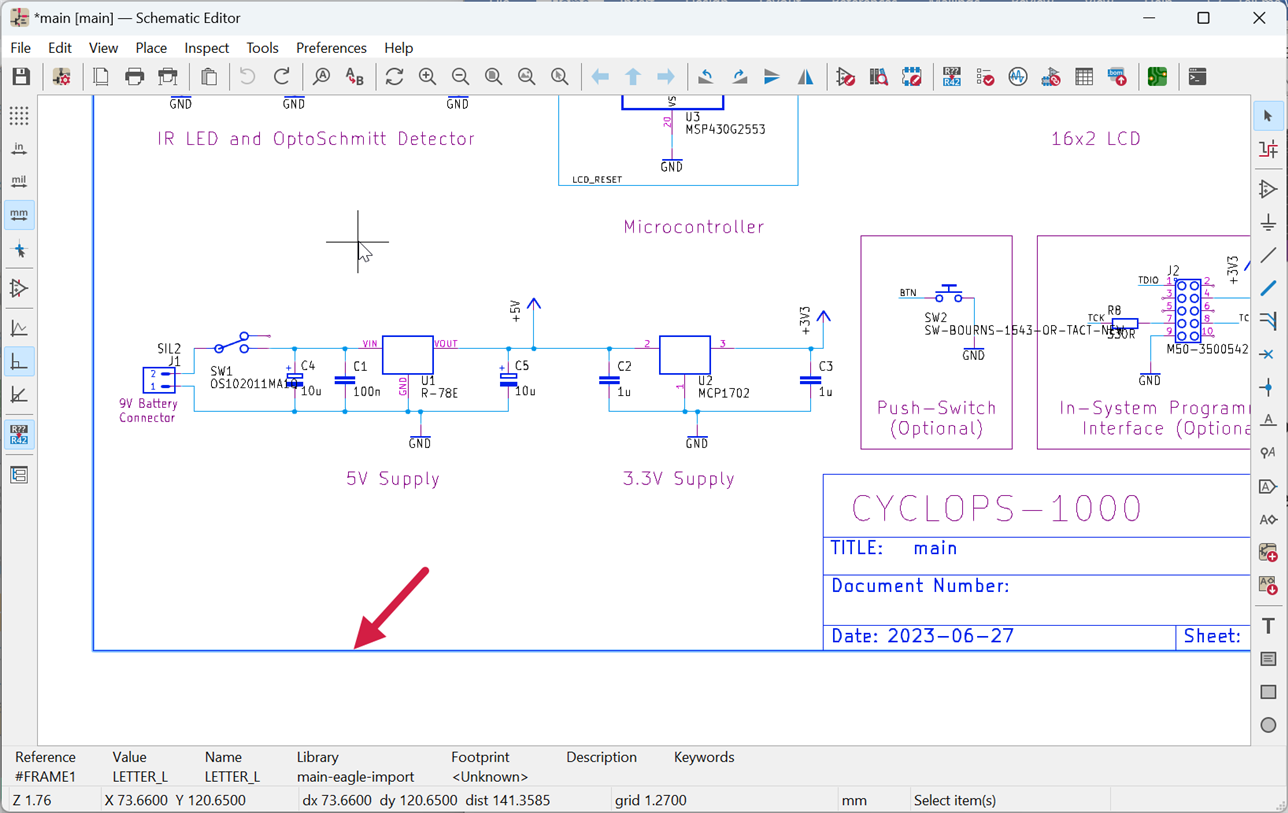Zoom to fit objects icon
The width and height of the screenshot is (1288, 813).
[x=527, y=77]
